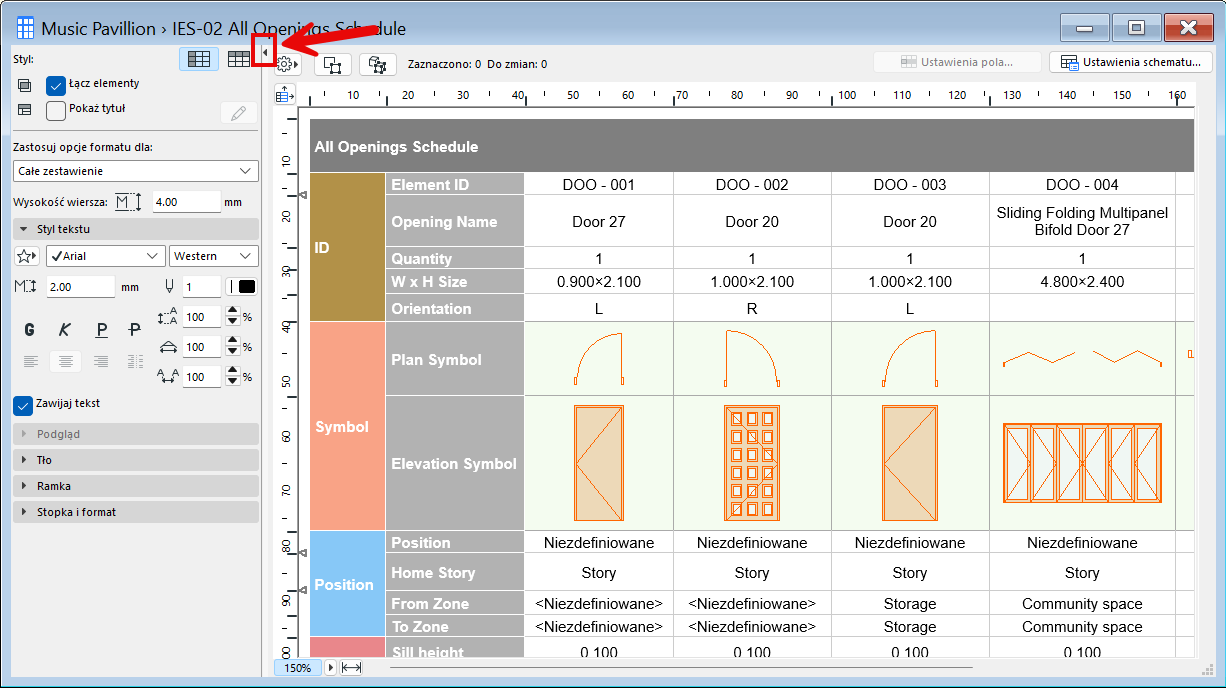Open Ustawienia schematu button
The width and height of the screenshot is (1226, 688).
(x=1130, y=62)
